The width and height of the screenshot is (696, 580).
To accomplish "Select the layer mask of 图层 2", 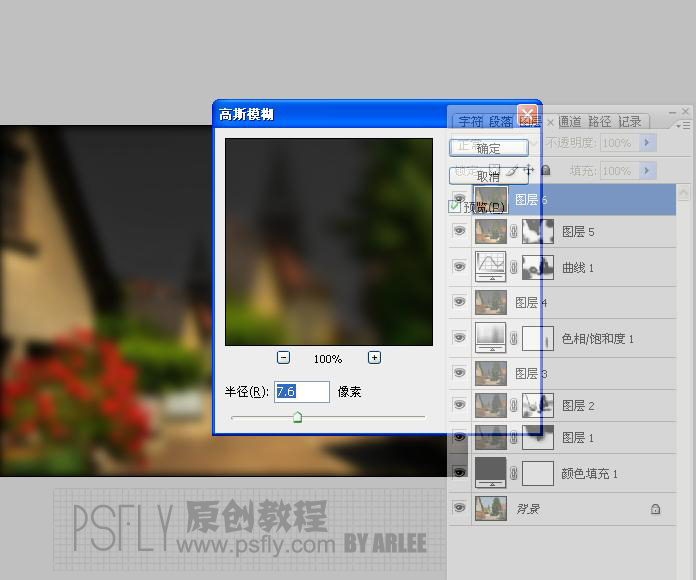I will pos(538,405).
